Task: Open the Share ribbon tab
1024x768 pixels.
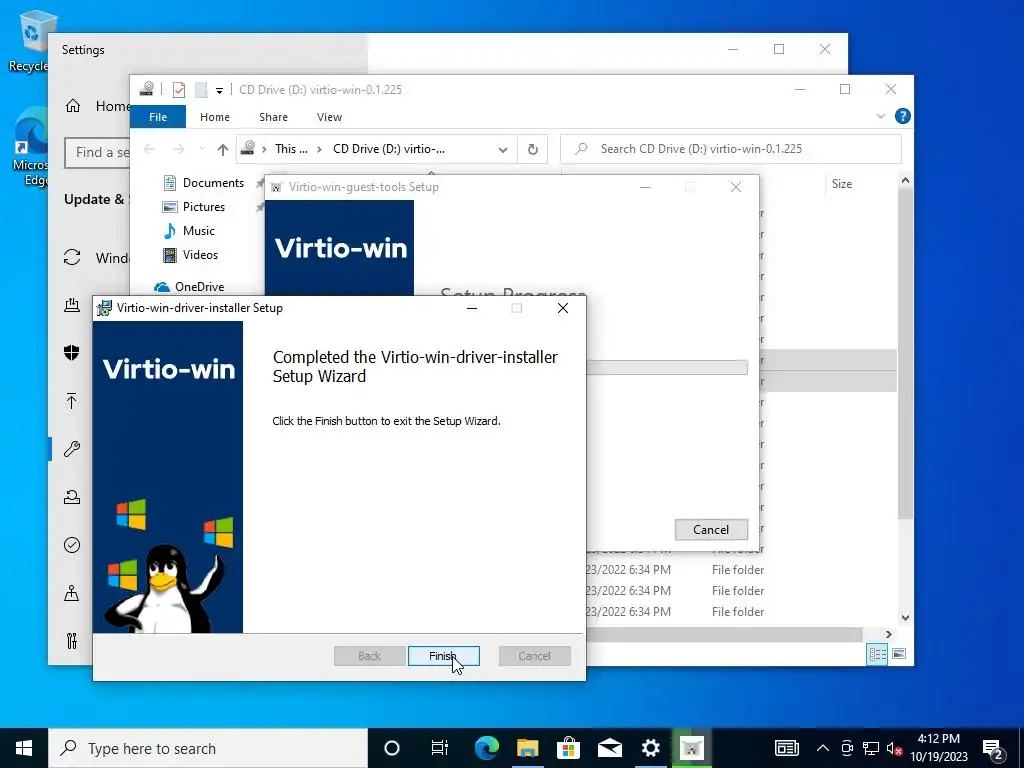Action: click(x=273, y=117)
